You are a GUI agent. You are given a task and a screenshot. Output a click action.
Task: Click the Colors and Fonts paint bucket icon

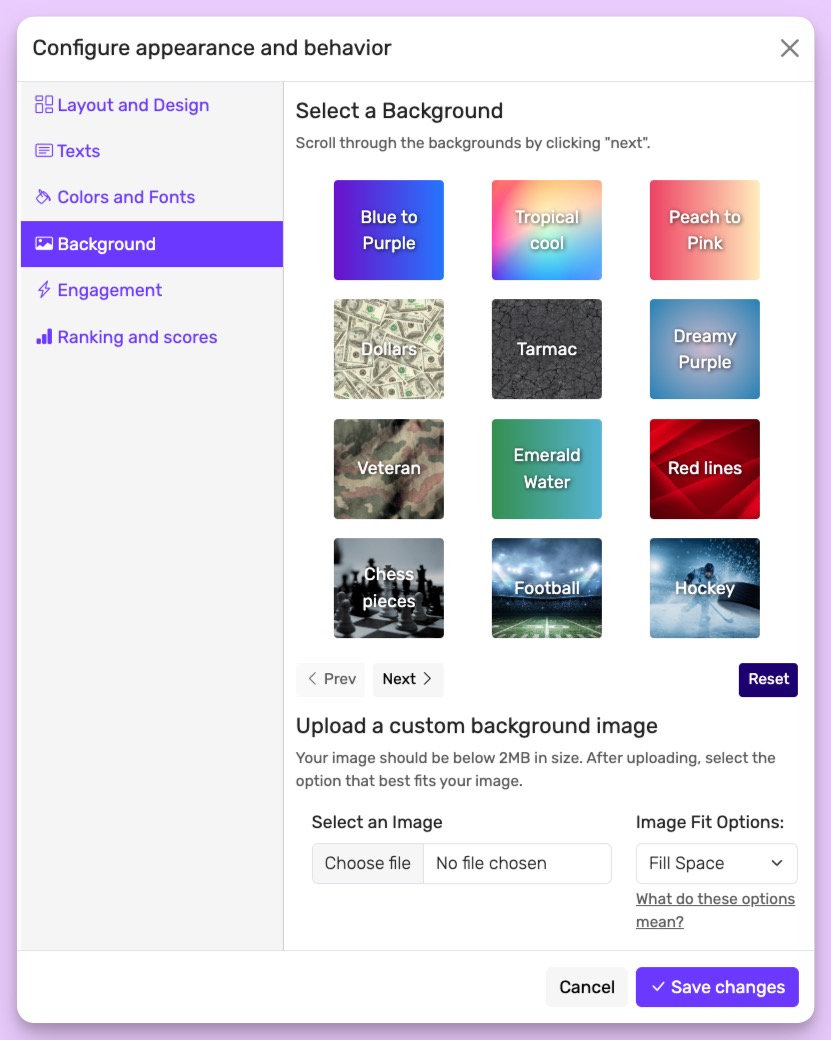(x=44, y=197)
